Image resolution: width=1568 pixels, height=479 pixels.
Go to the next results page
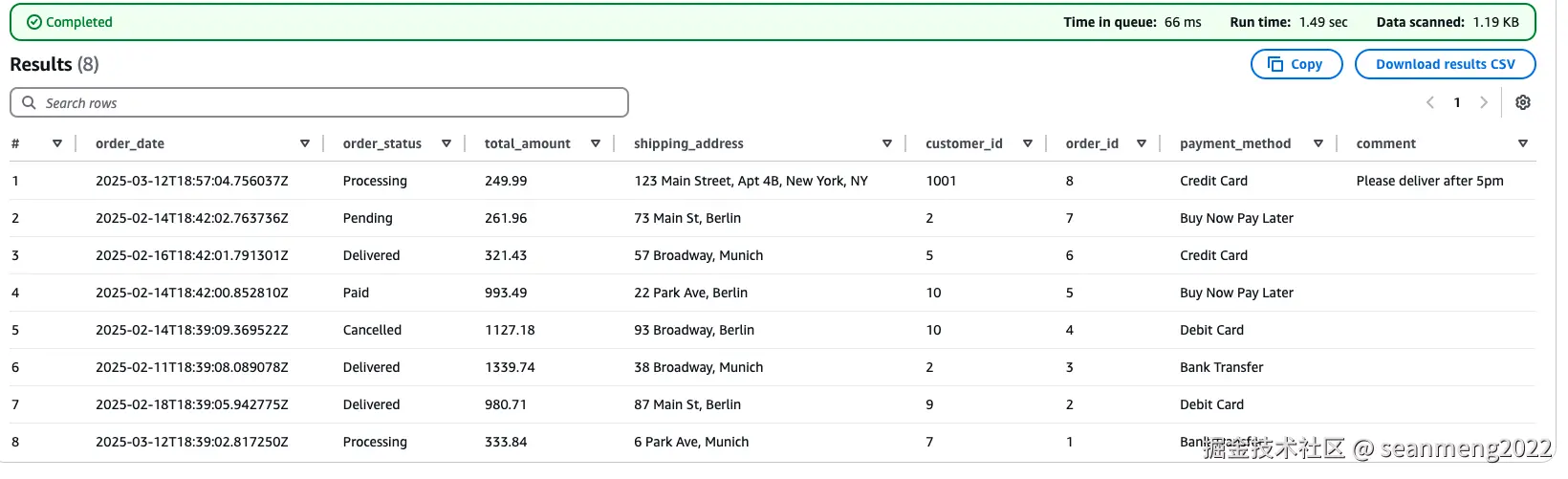pyautogui.click(x=1484, y=102)
